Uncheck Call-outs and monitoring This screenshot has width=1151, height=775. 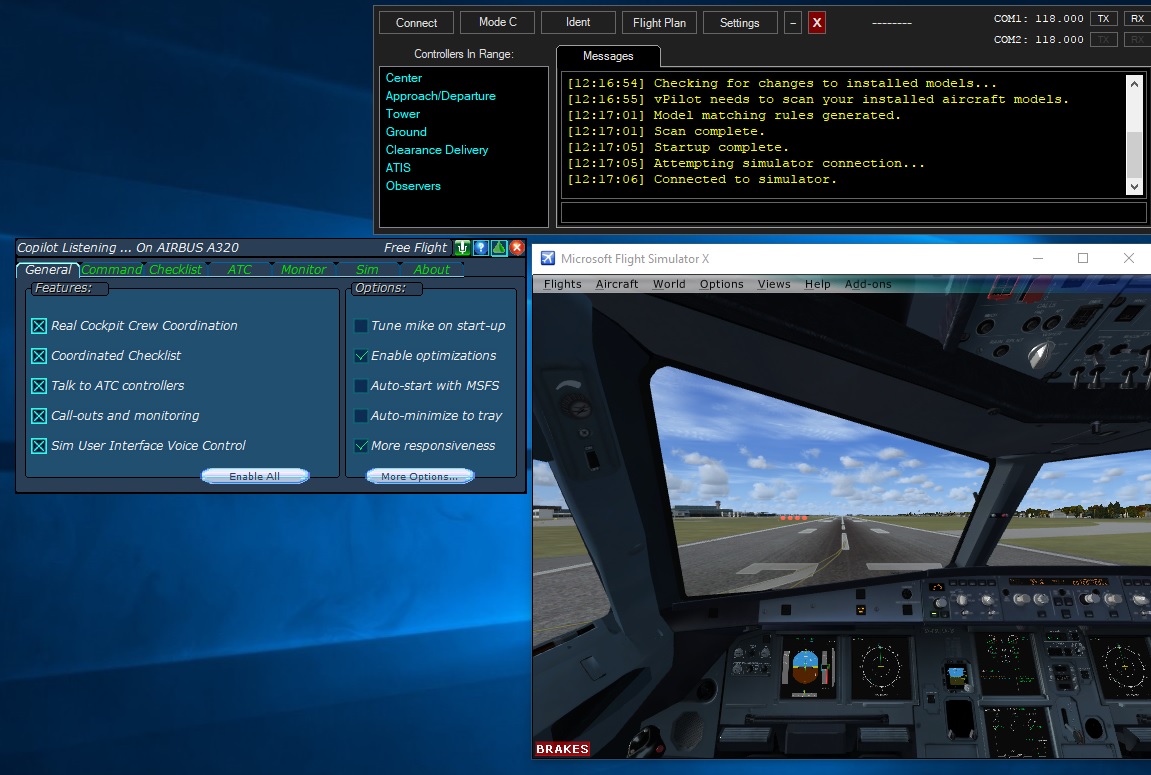tap(39, 416)
